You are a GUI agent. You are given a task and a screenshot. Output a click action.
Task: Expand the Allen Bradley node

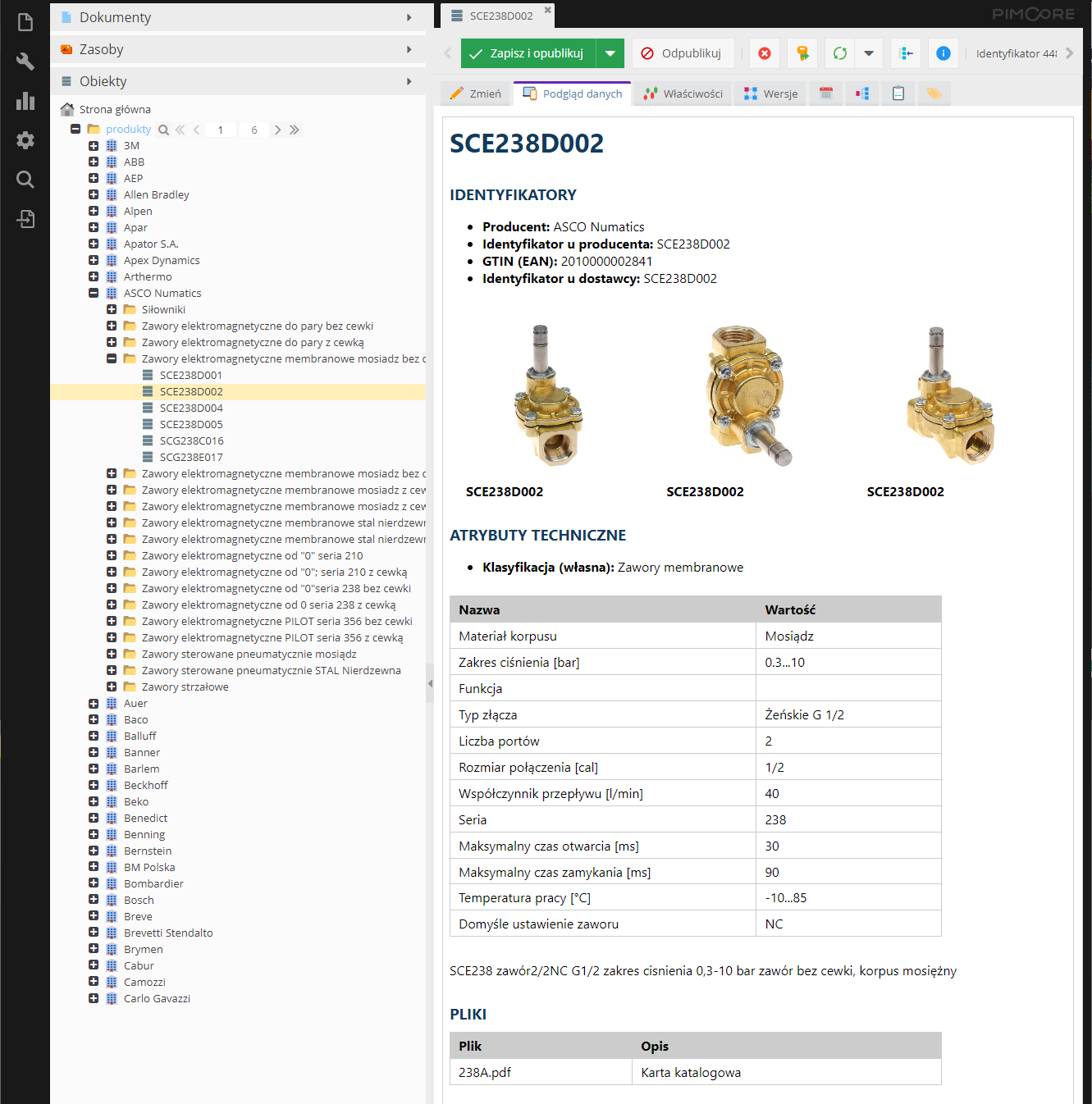[94, 194]
